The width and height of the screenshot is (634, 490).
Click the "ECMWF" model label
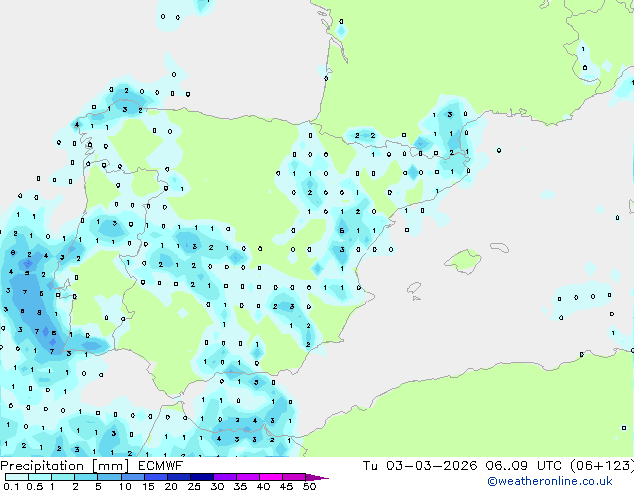click(160, 466)
